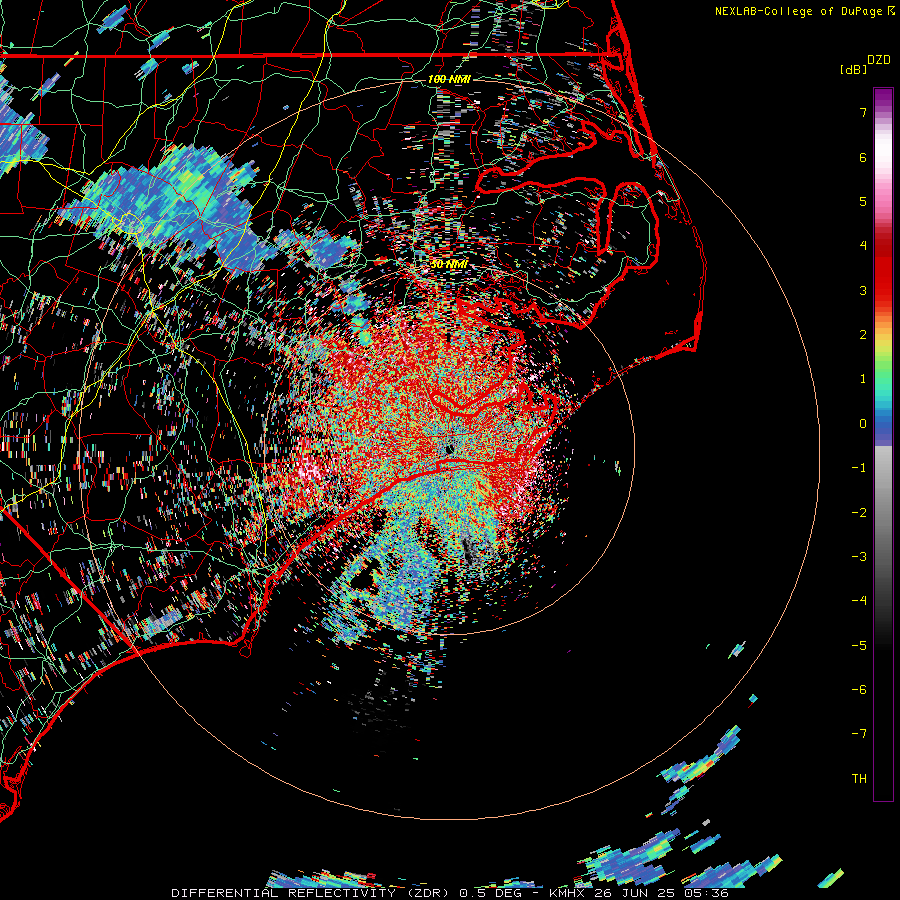Click the KMHX station identifier in caption
The height and width of the screenshot is (900, 900).
569,893
